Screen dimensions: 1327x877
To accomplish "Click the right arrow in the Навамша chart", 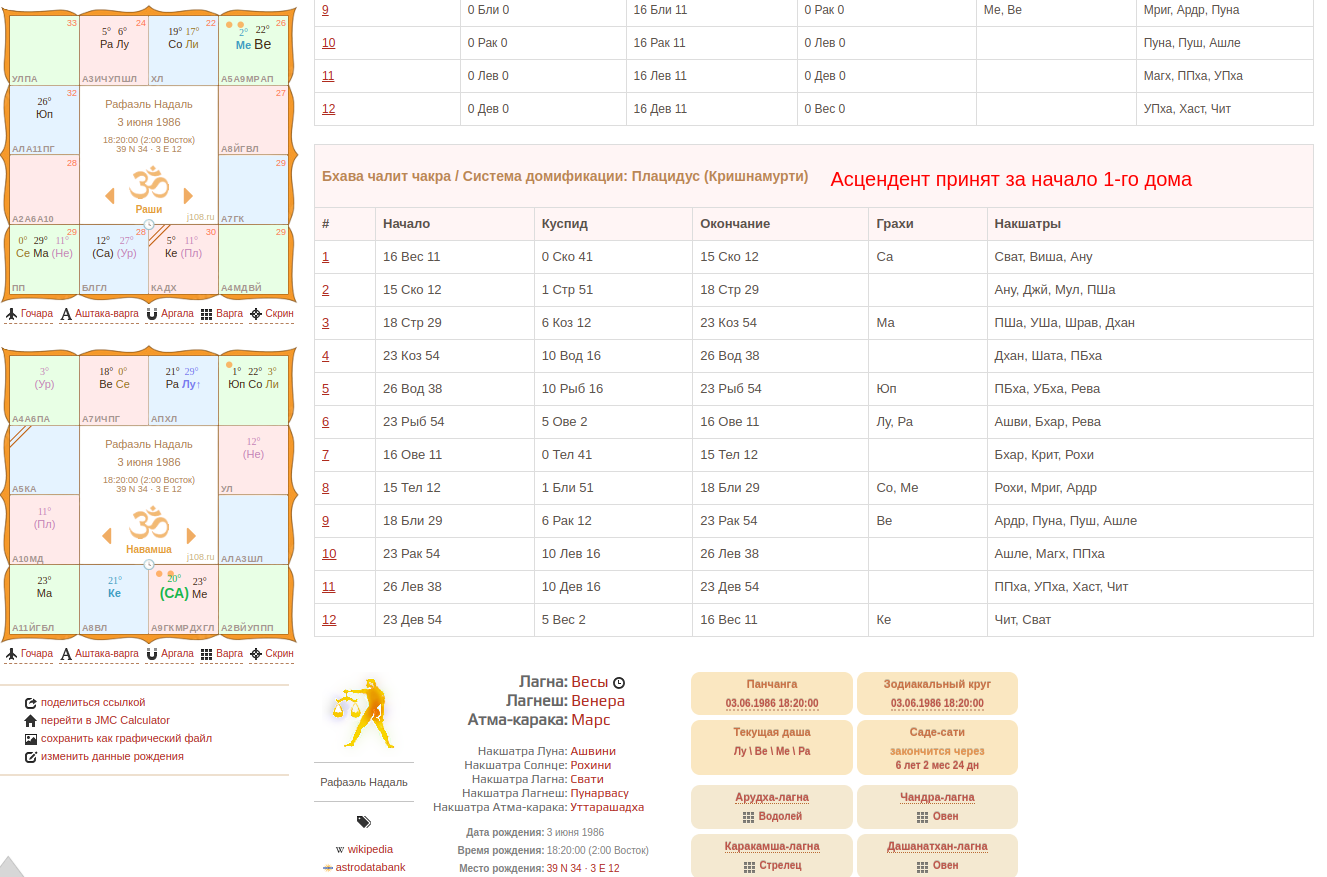I will (189, 535).
